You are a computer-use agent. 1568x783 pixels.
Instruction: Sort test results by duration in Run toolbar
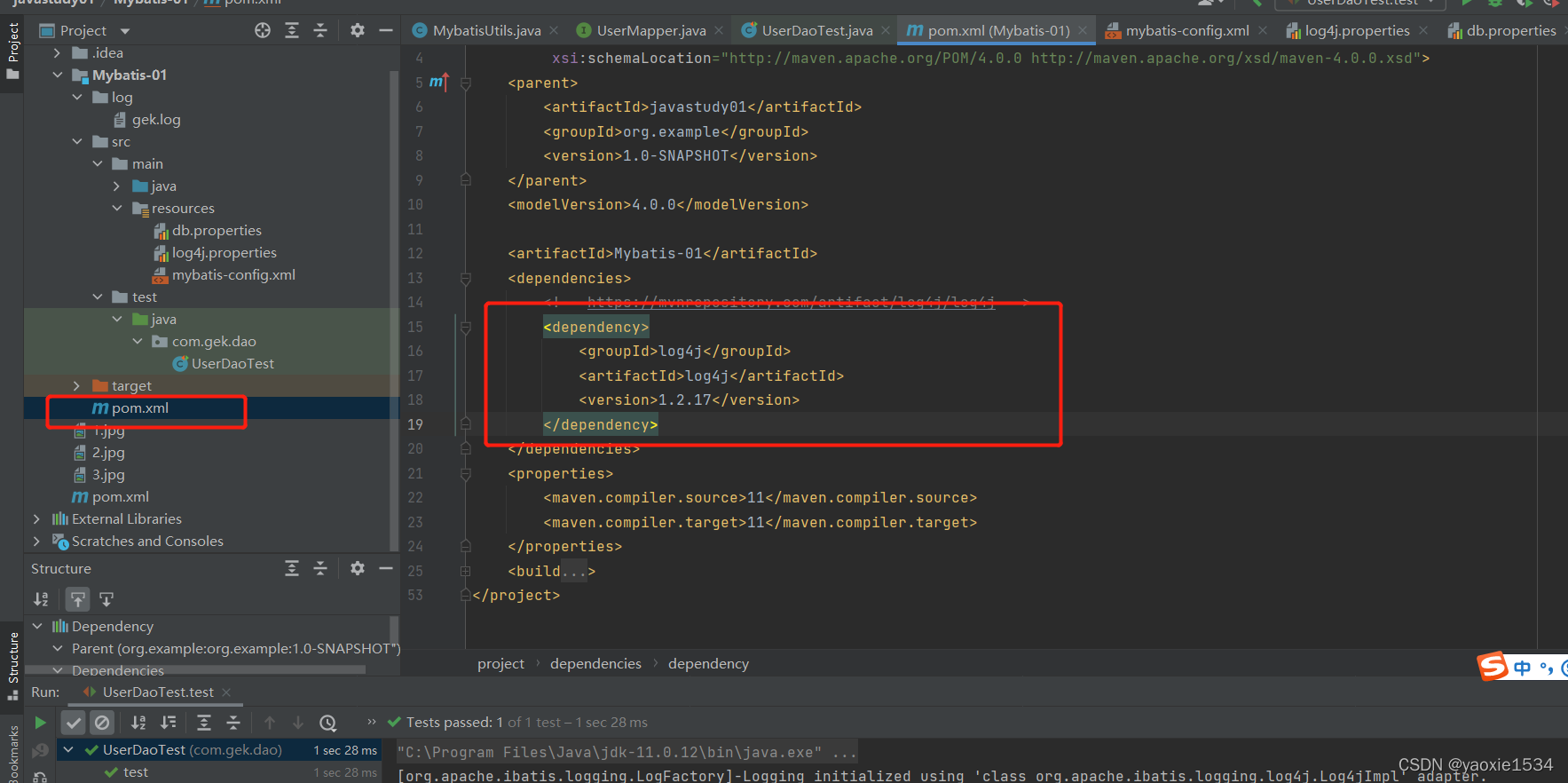coord(168,723)
